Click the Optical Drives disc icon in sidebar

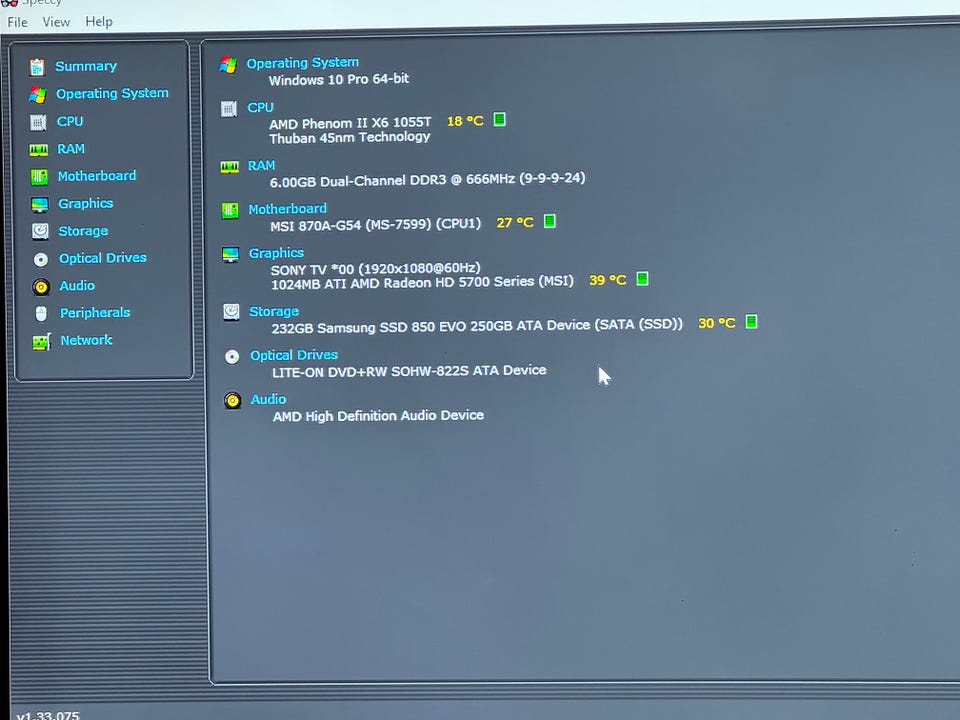click(41, 260)
